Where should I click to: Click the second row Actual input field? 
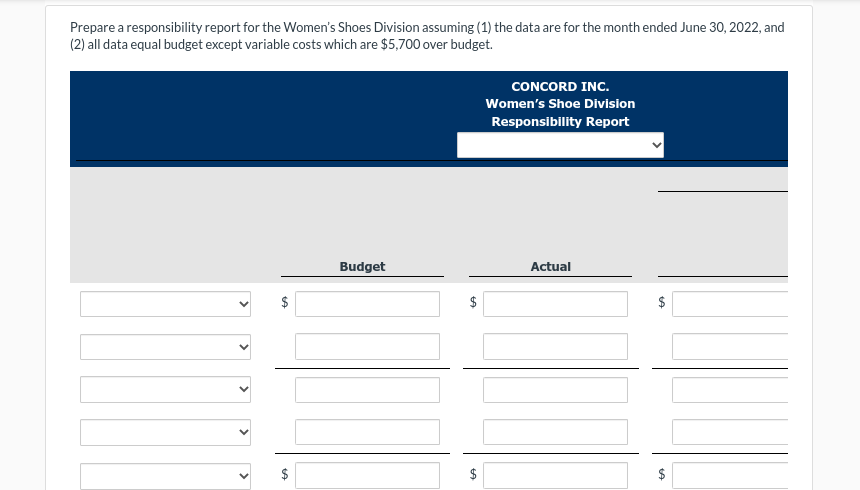tap(556, 347)
